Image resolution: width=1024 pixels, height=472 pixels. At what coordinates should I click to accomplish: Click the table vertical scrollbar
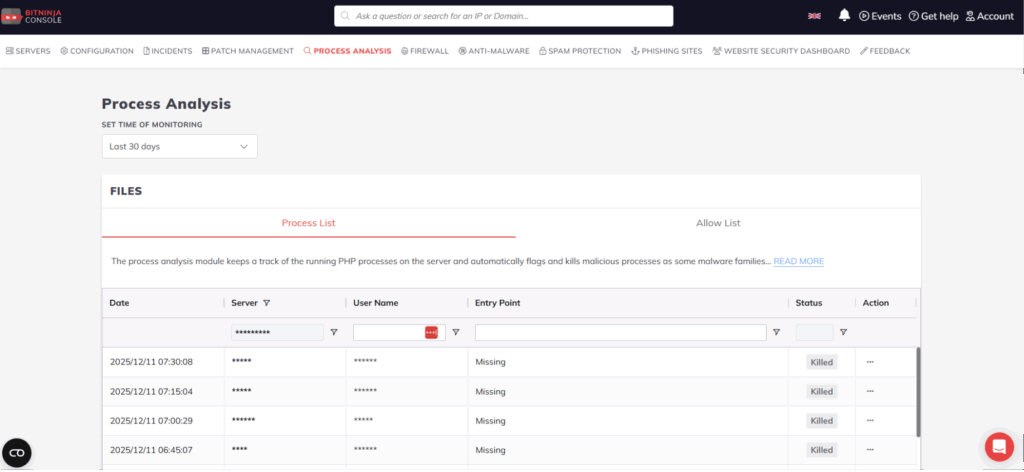[x=918, y=390]
